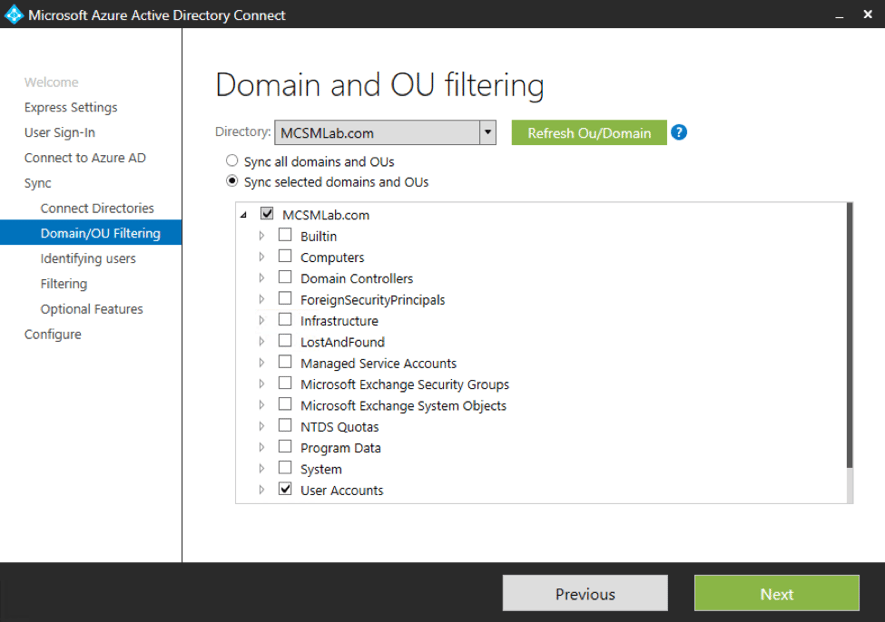Check the ForeignSecurityPrincipals checkbox
Image resolution: width=885 pixels, height=622 pixels.
tap(285, 299)
